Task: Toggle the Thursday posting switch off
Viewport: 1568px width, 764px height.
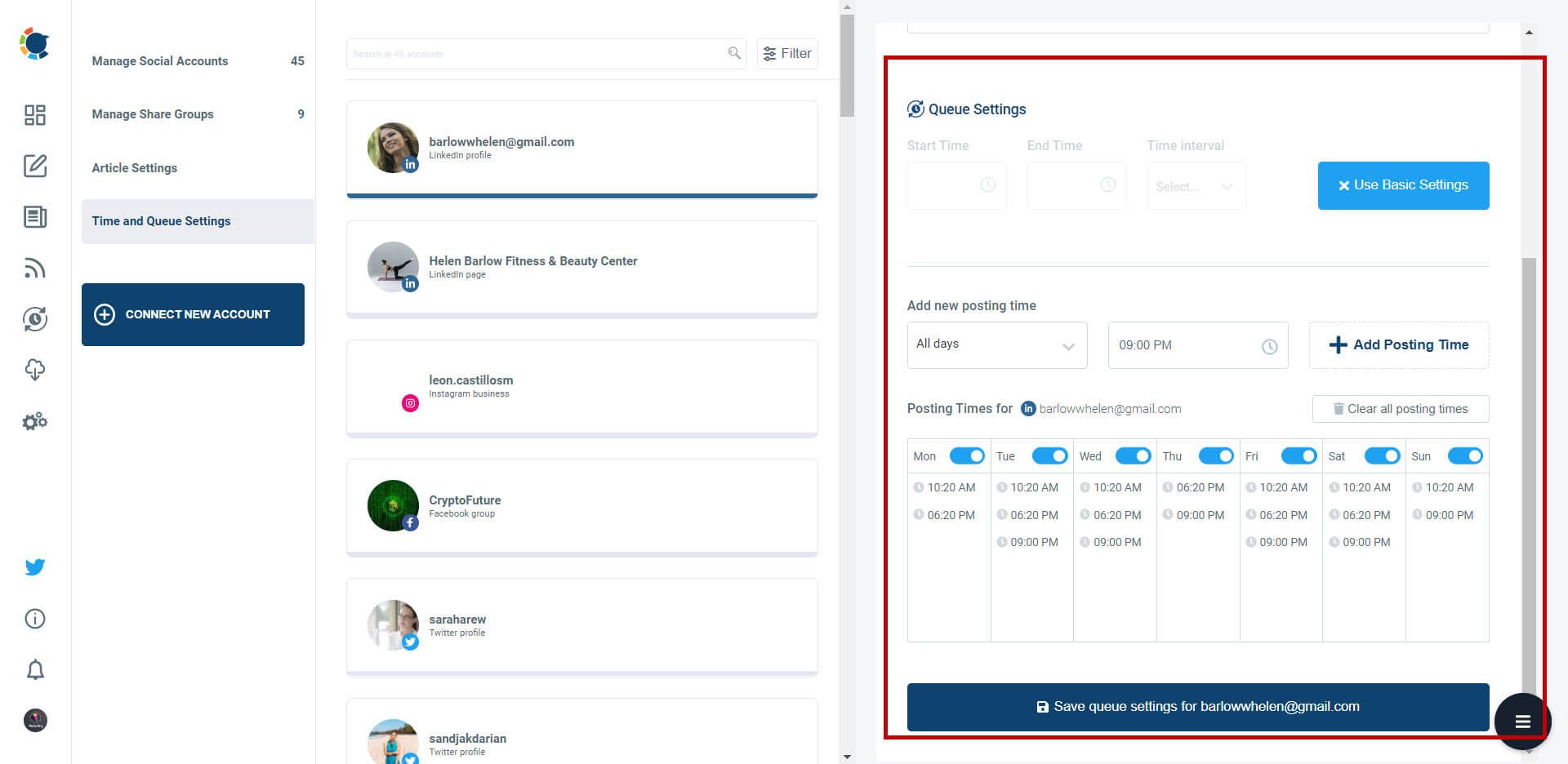Action: [x=1216, y=455]
